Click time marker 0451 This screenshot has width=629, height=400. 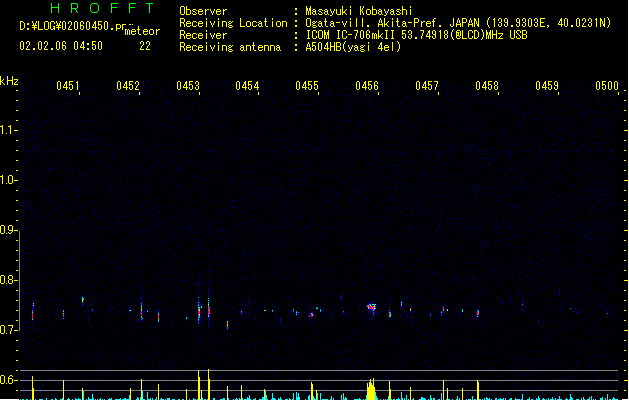67,86
